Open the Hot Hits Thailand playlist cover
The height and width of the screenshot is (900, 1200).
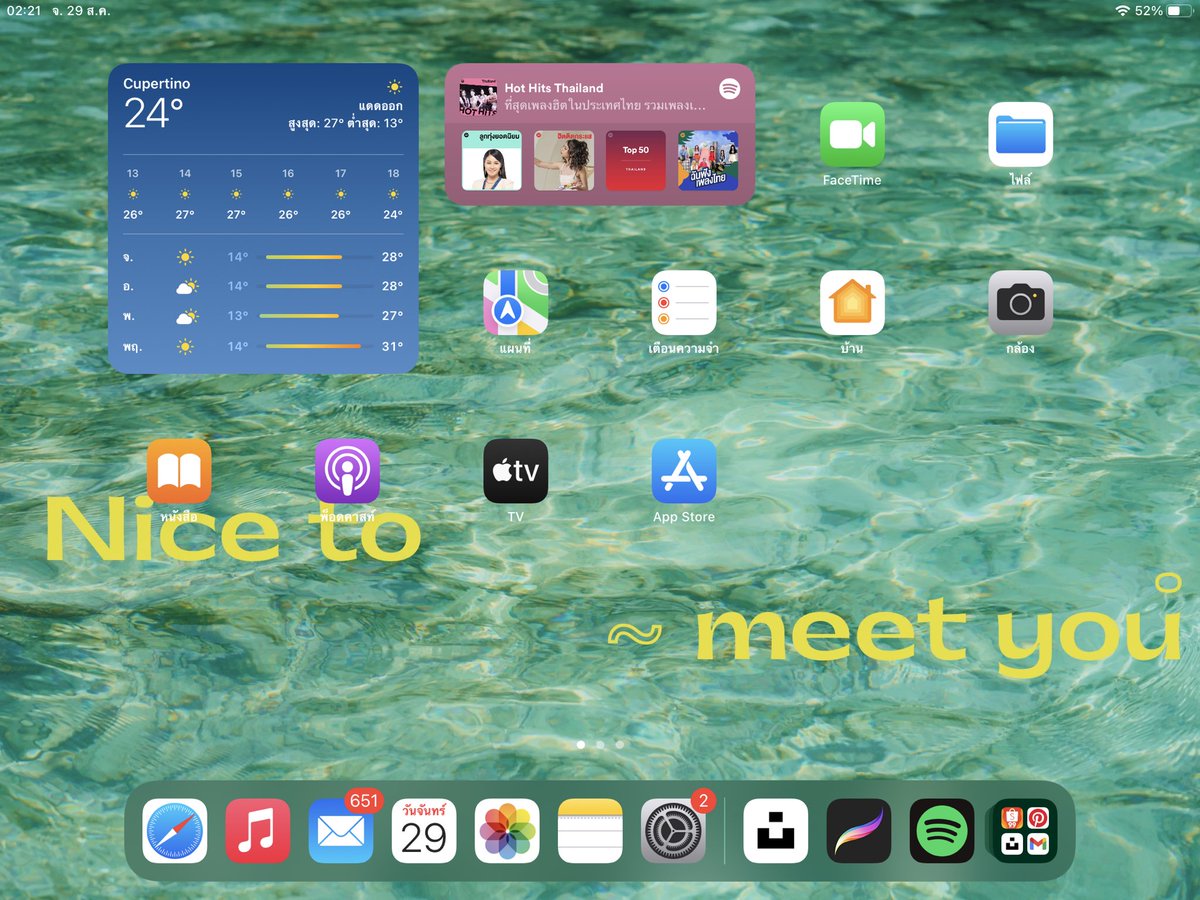(x=478, y=97)
